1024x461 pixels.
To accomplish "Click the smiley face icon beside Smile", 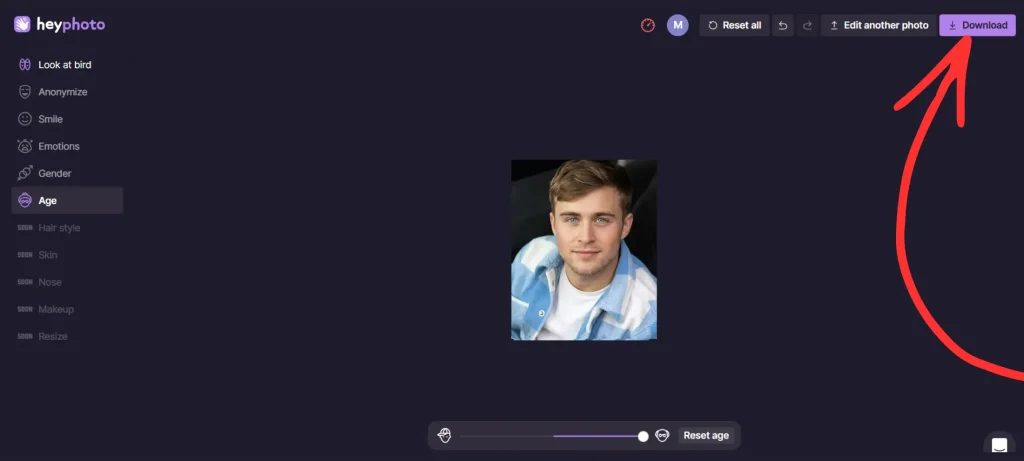I will pyautogui.click(x=25, y=119).
